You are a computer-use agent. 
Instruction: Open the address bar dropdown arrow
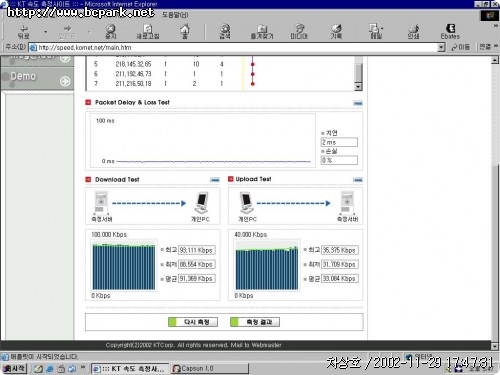(441, 48)
